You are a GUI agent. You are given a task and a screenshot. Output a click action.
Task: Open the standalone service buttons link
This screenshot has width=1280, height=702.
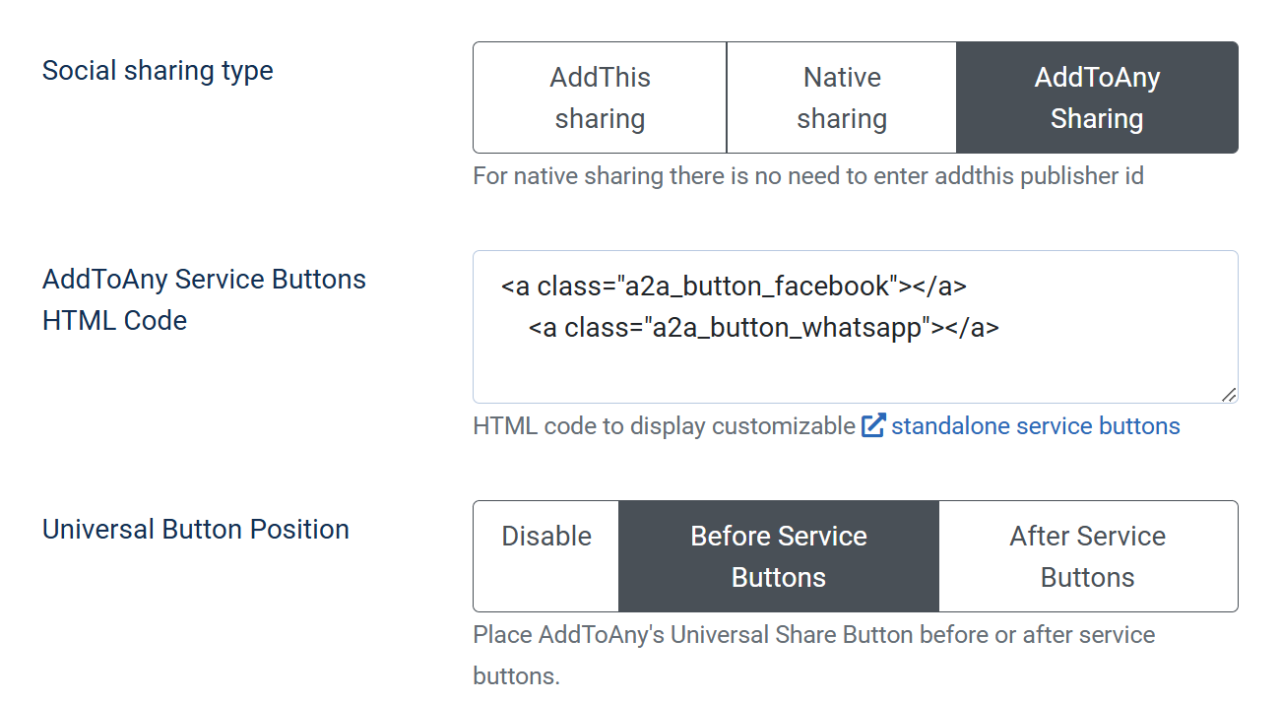click(x=1035, y=426)
